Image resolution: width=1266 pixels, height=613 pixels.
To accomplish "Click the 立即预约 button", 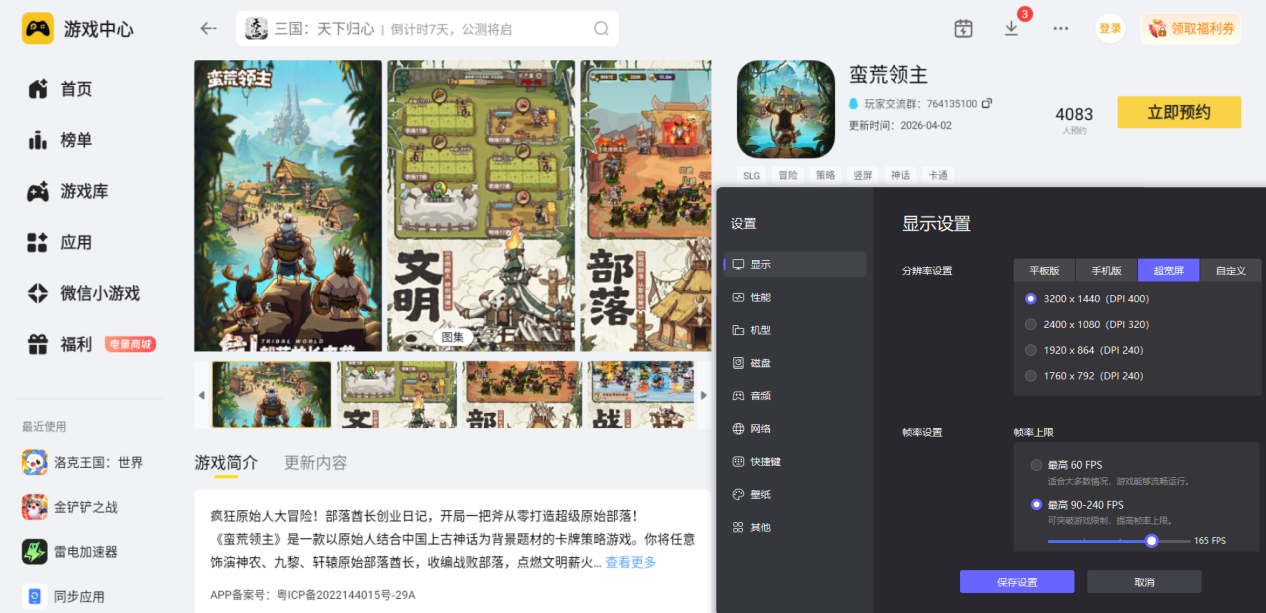I will (x=1179, y=112).
